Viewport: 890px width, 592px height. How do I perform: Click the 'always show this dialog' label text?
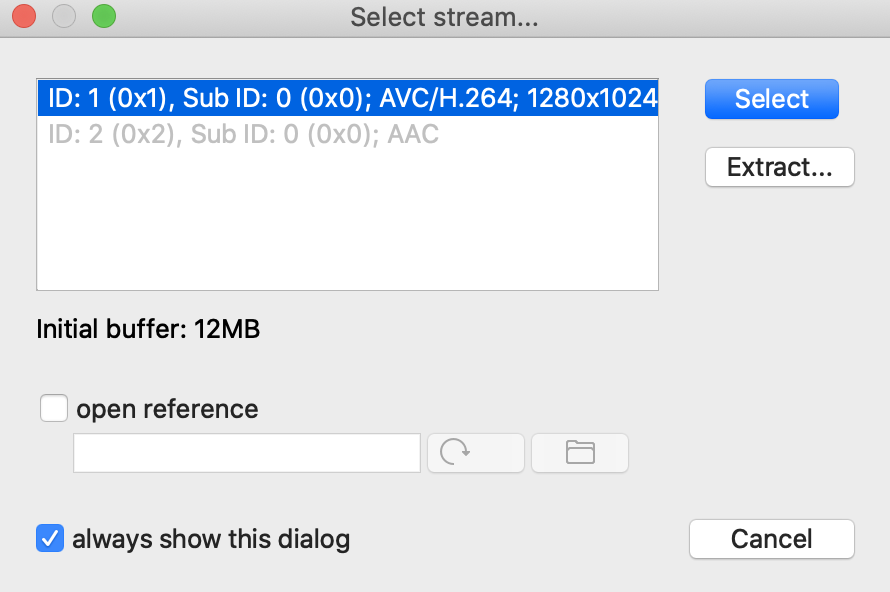211,540
